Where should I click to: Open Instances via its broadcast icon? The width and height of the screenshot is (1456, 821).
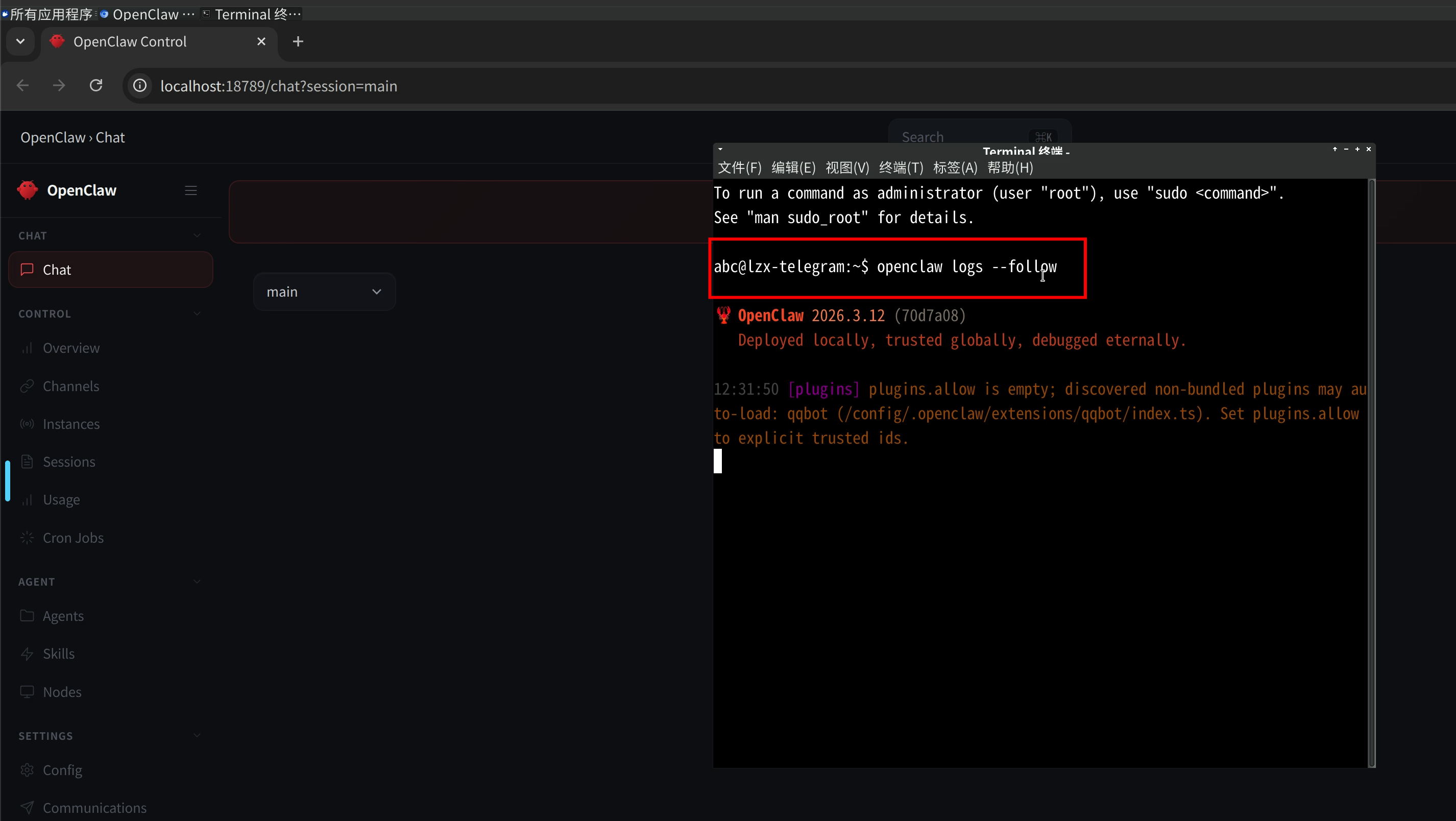tap(27, 424)
